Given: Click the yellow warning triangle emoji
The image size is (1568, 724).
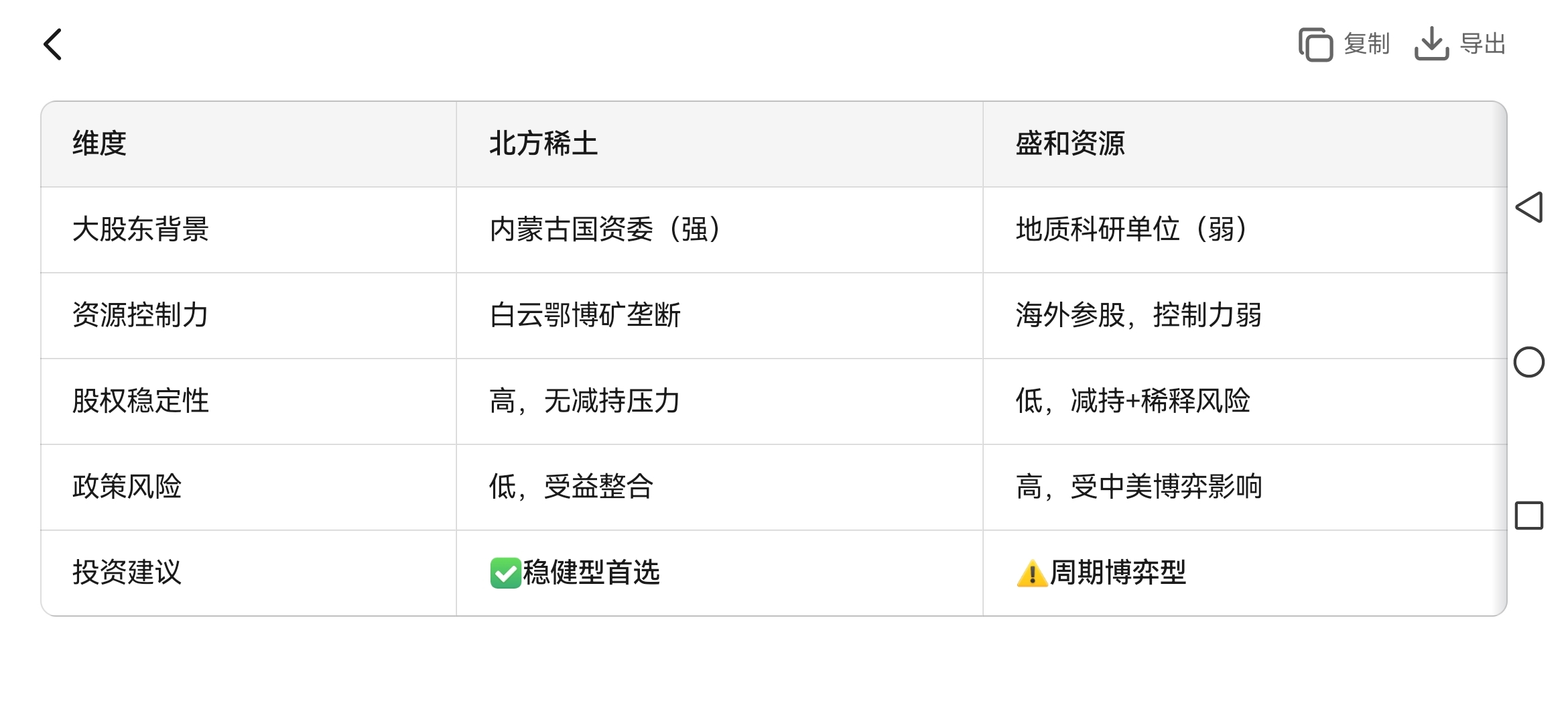Looking at the screenshot, I should coord(1032,573).
